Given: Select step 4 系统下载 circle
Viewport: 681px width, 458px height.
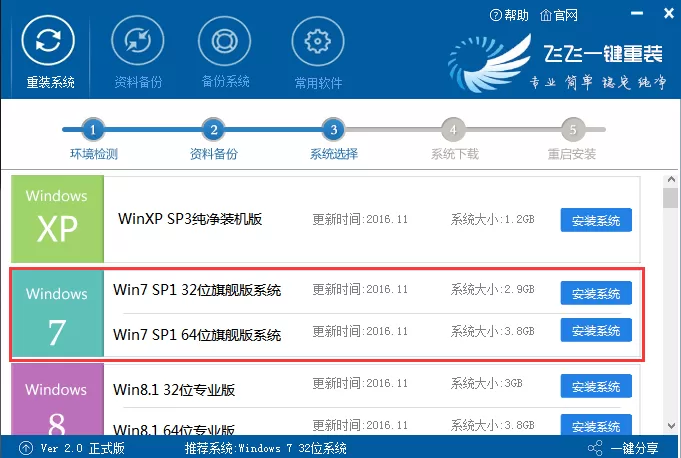Looking at the screenshot, I should [453, 129].
